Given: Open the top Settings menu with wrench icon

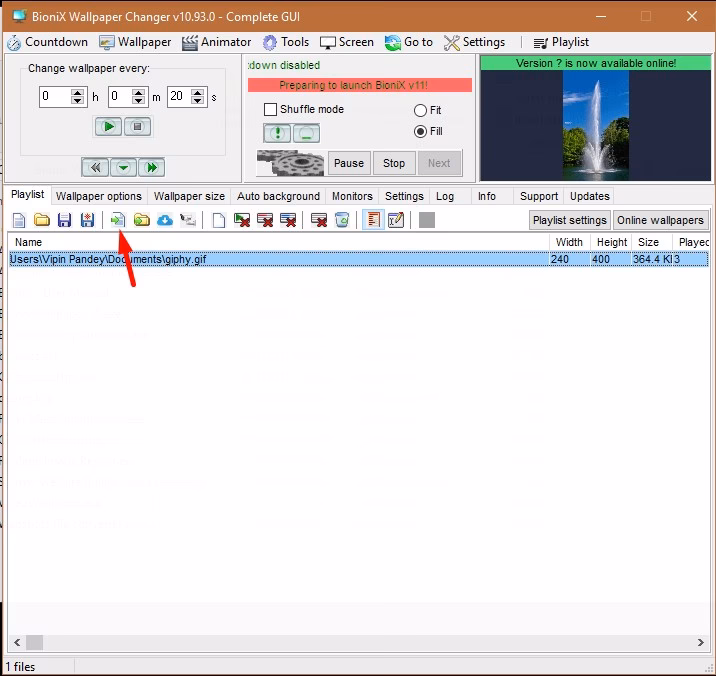Looking at the screenshot, I should [x=474, y=42].
